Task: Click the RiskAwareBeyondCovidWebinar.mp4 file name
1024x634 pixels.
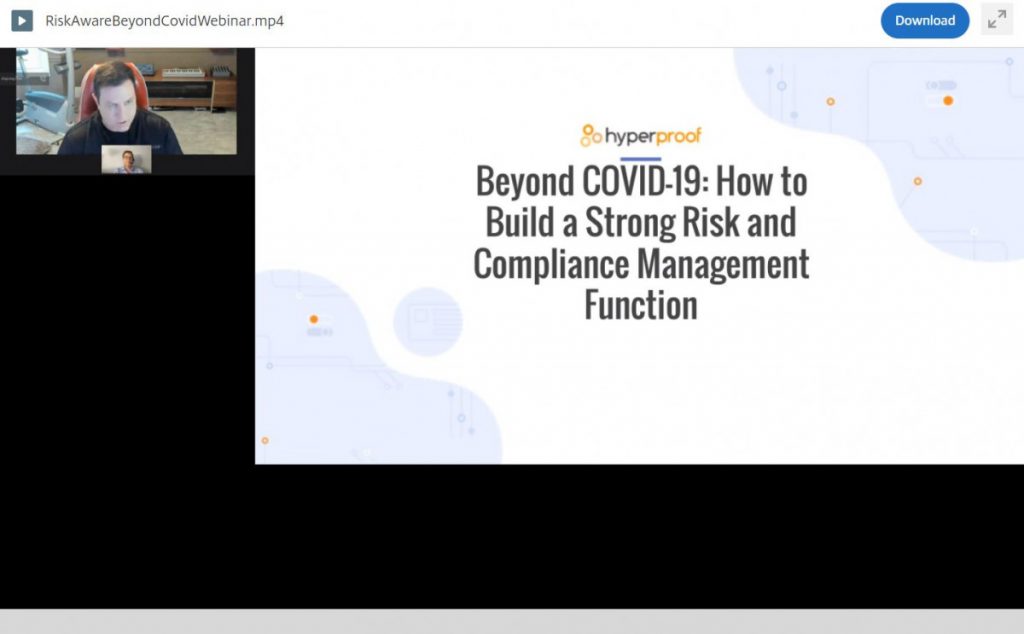Action: tap(165, 21)
